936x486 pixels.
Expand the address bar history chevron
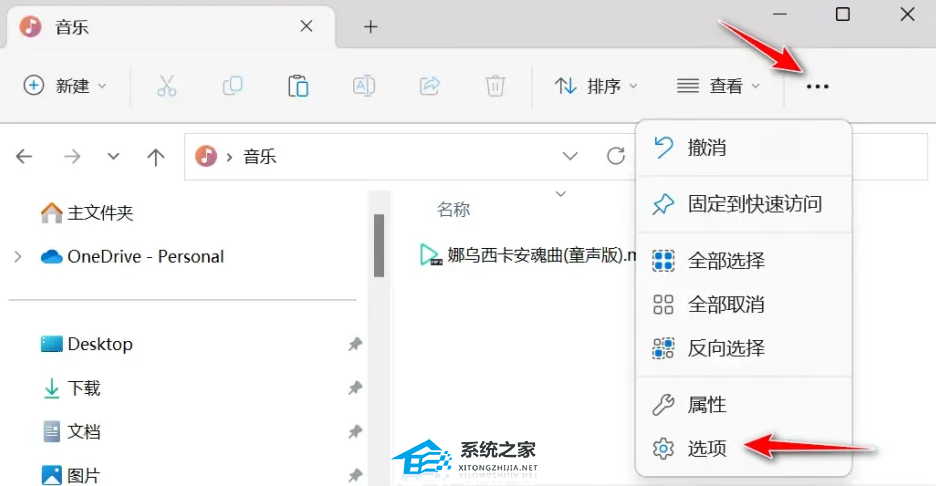(570, 156)
